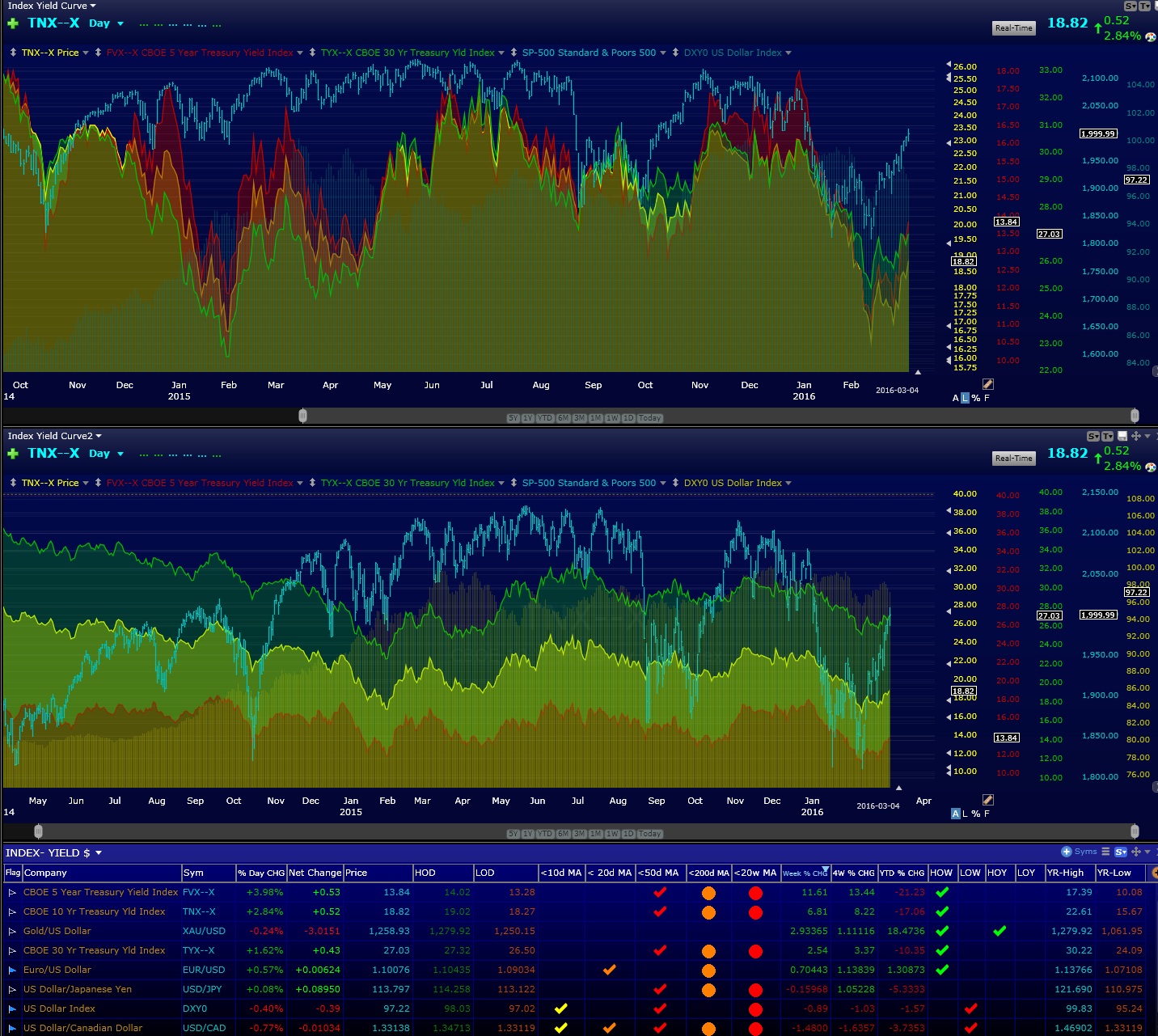The width and height of the screenshot is (1158, 1036).
Task: Toggle the Real-Time button in the top chart
Action: tap(1014, 28)
